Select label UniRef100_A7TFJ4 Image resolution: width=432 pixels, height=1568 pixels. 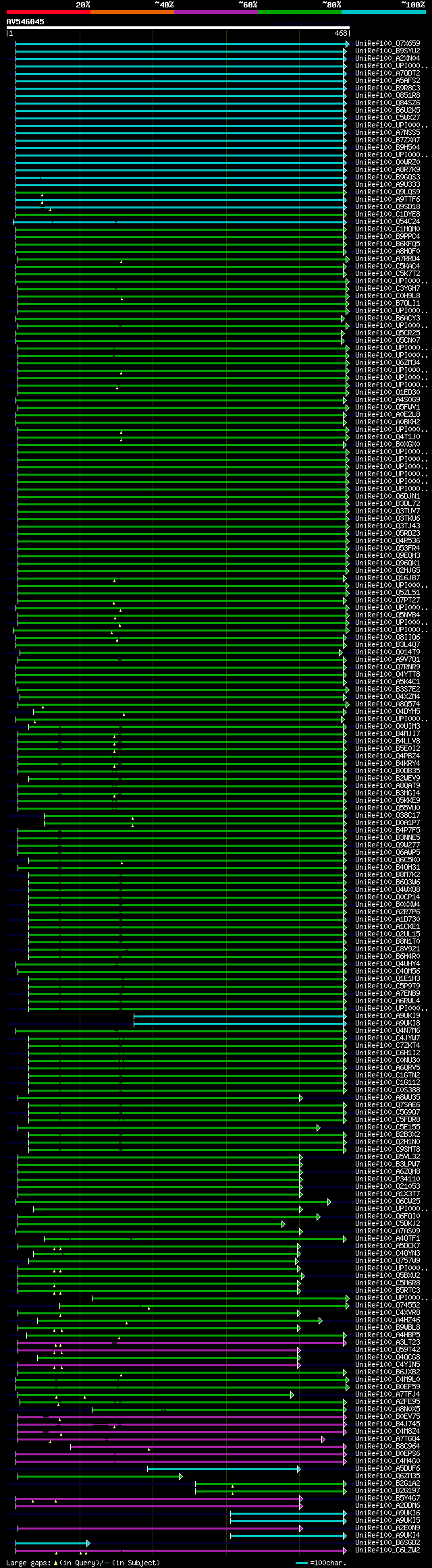point(387,1395)
